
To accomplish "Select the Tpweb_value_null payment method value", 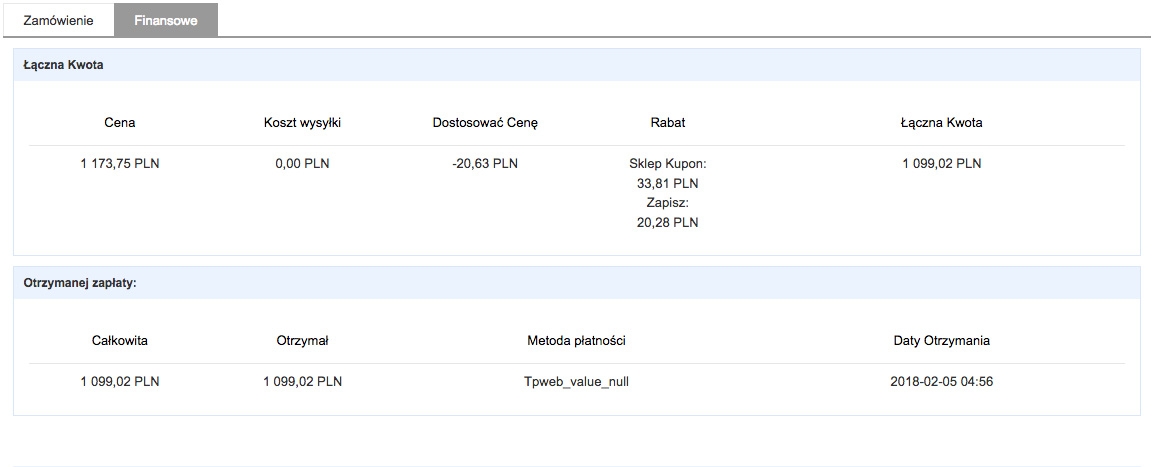I will (576, 382).
